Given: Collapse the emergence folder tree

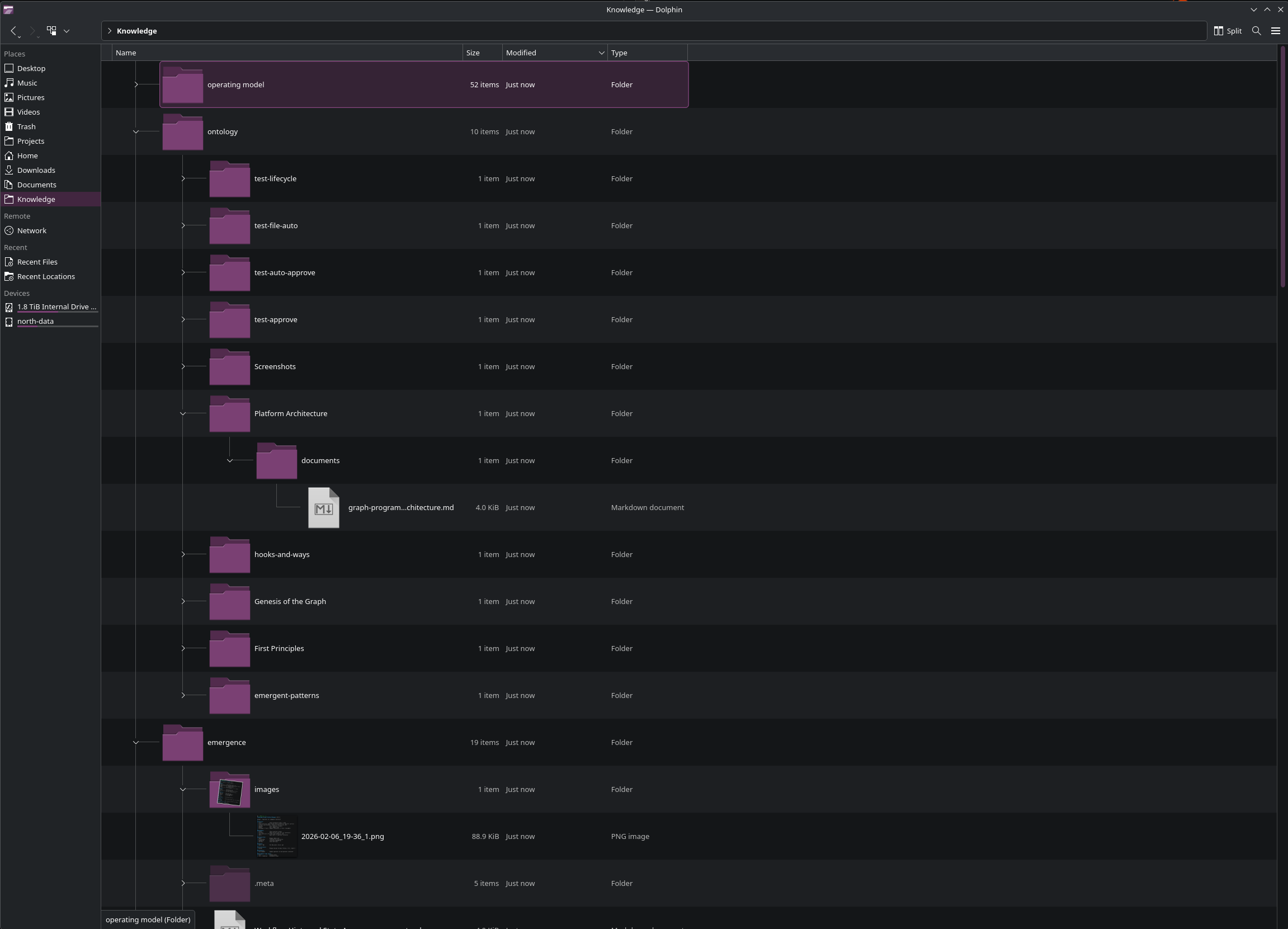Looking at the screenshot, I should 136,742.
